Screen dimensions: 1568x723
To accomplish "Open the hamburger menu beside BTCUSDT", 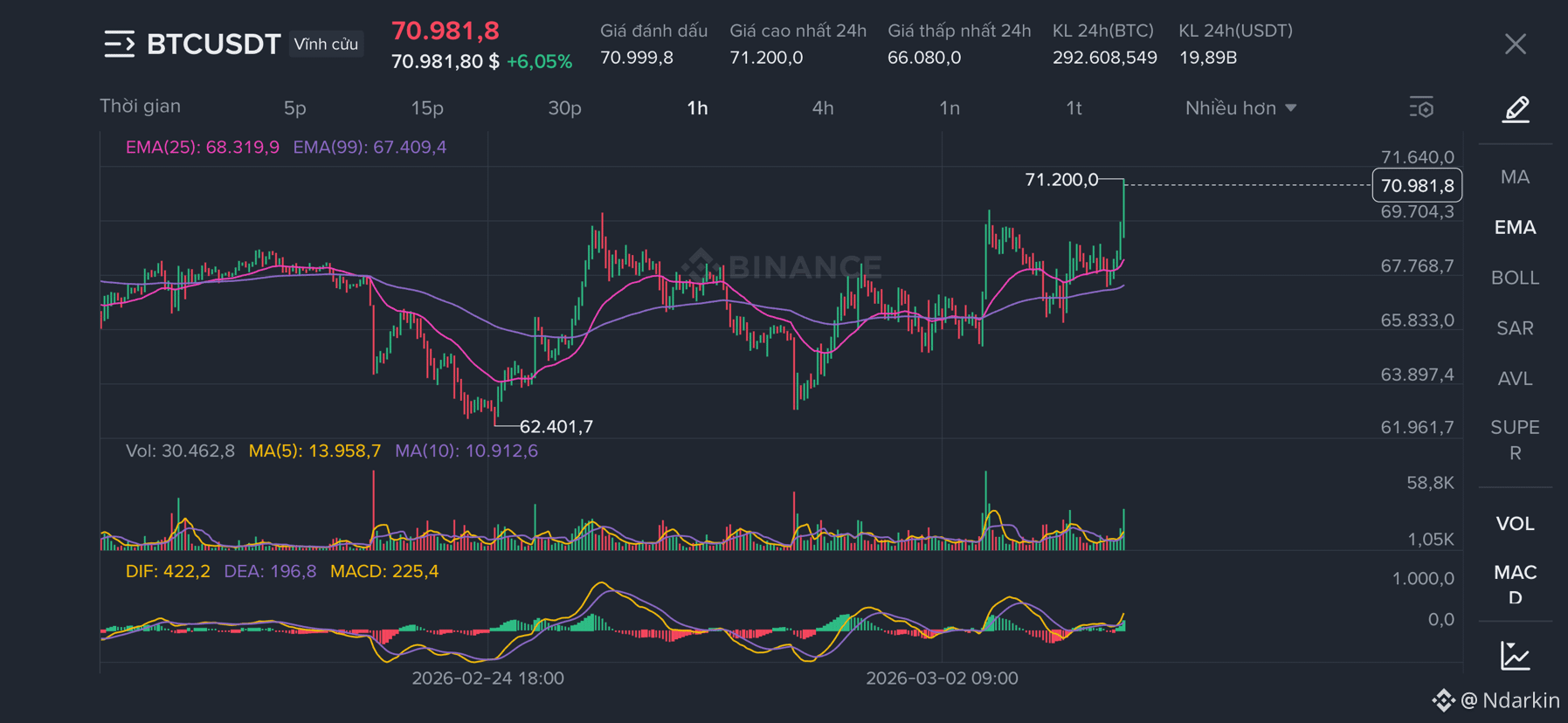I will 120,44.
